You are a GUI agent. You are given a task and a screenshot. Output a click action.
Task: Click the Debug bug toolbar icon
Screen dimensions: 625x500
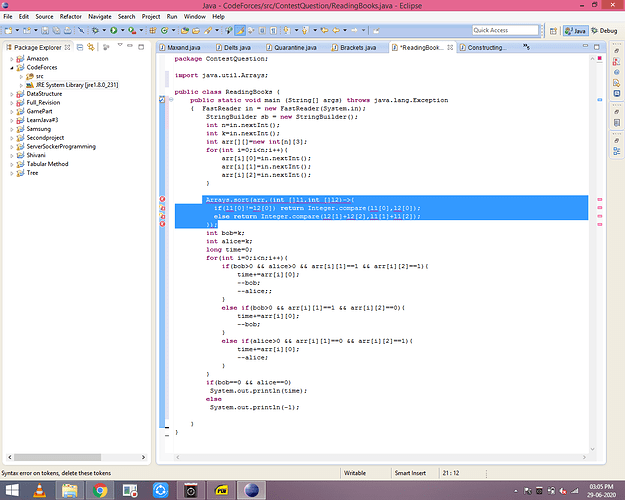tap(95, 30)
